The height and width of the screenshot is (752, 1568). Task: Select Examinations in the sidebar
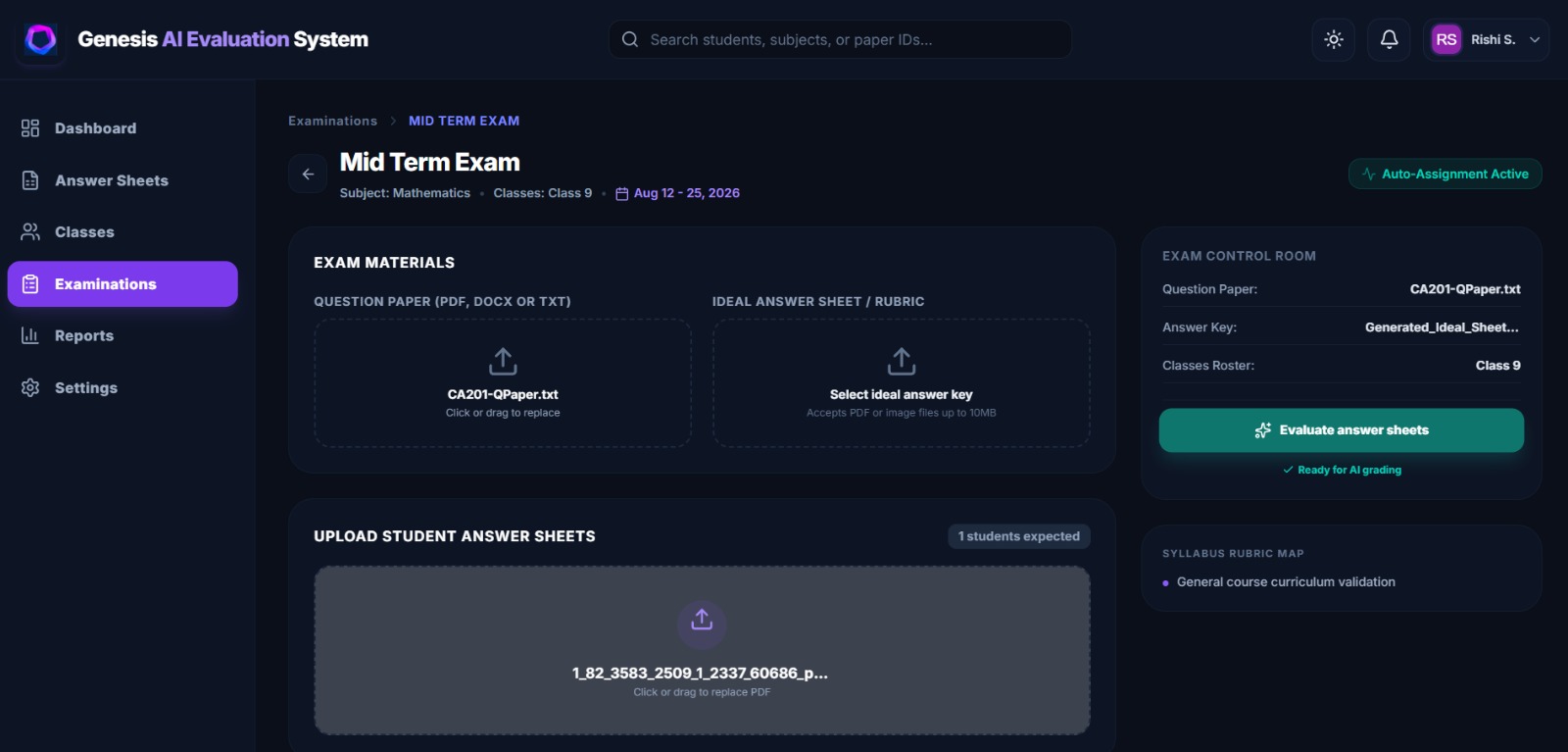(122, 284)
